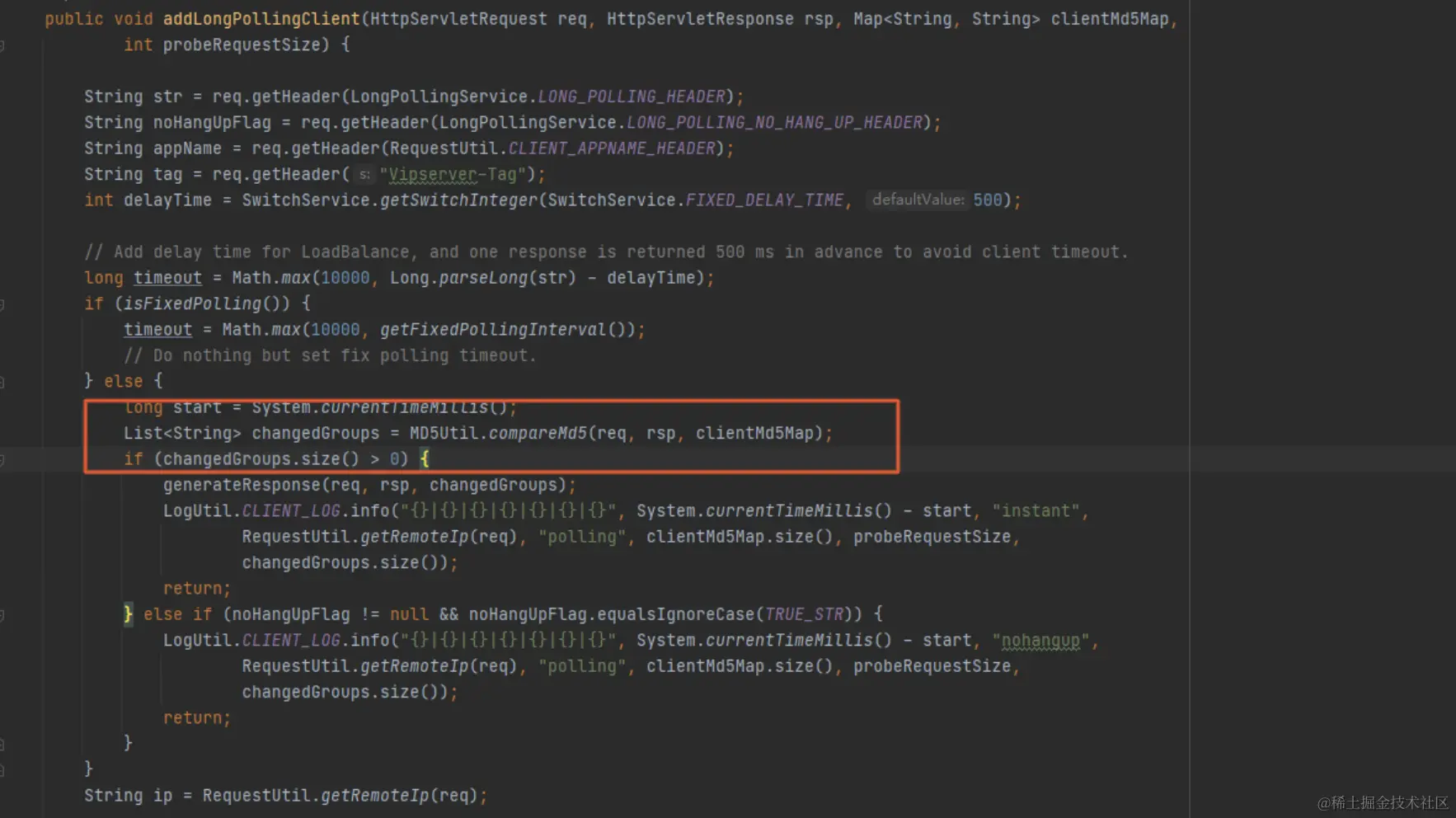Click the comment about LoadBalance delay time
The height and width of the screenshot is (818, 1456).
606,252
